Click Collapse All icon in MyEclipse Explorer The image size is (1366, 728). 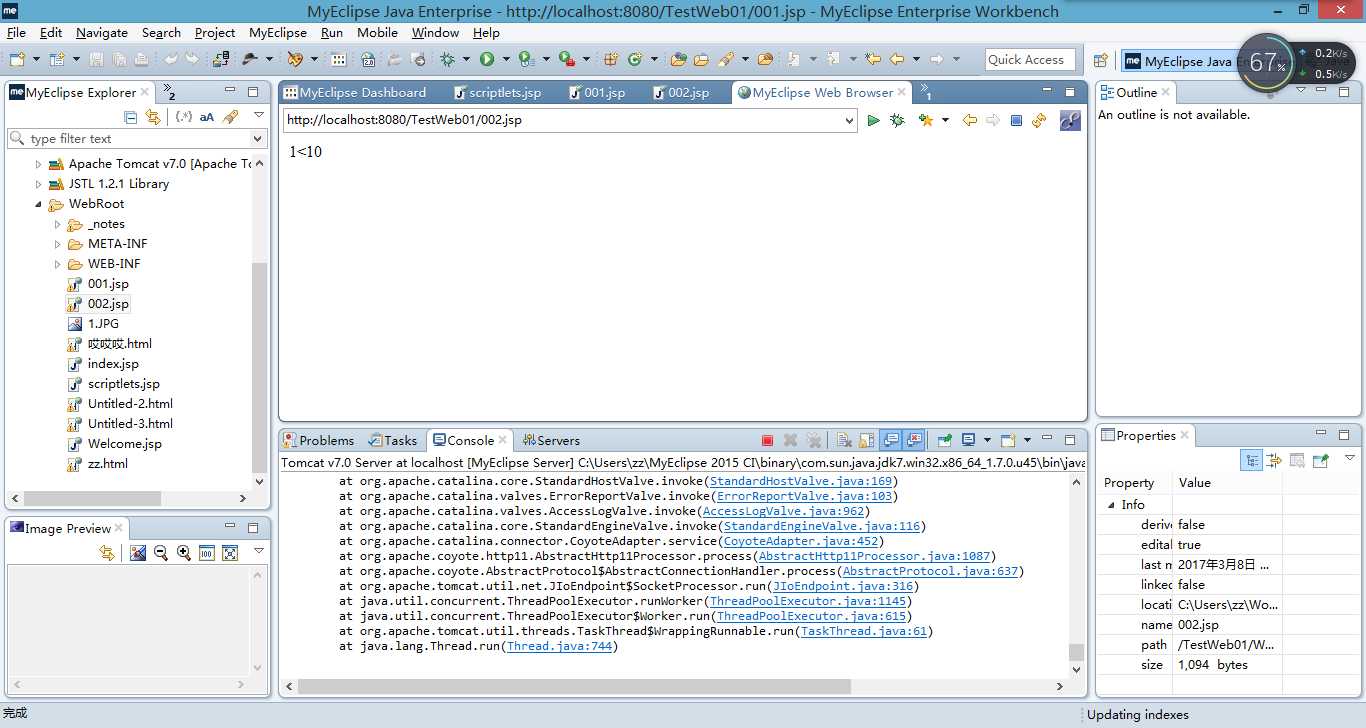point(131,117)
